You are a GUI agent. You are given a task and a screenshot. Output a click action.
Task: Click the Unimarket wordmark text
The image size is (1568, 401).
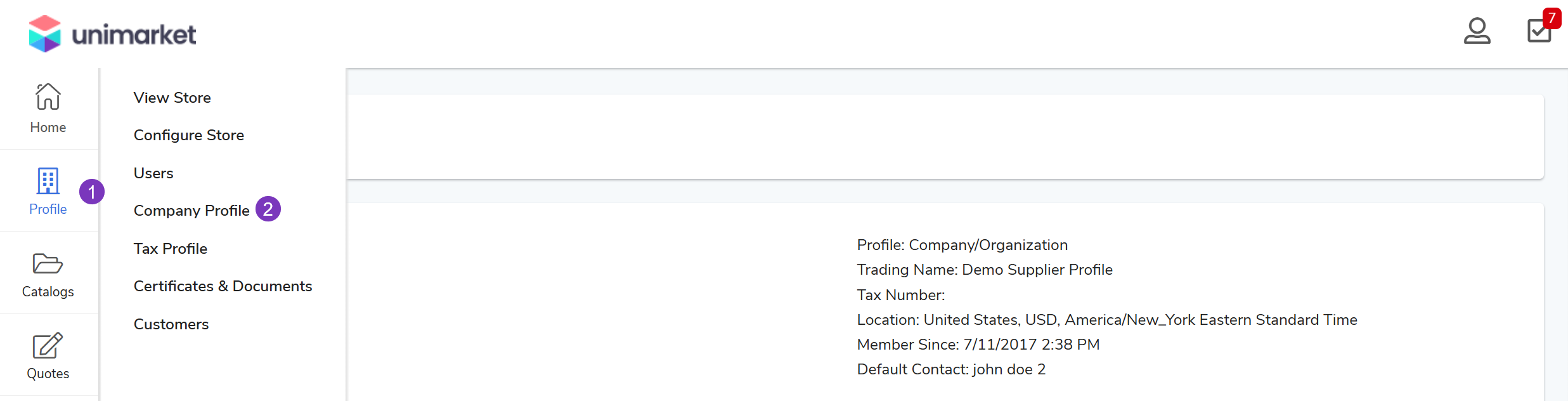tap(134, 35)
